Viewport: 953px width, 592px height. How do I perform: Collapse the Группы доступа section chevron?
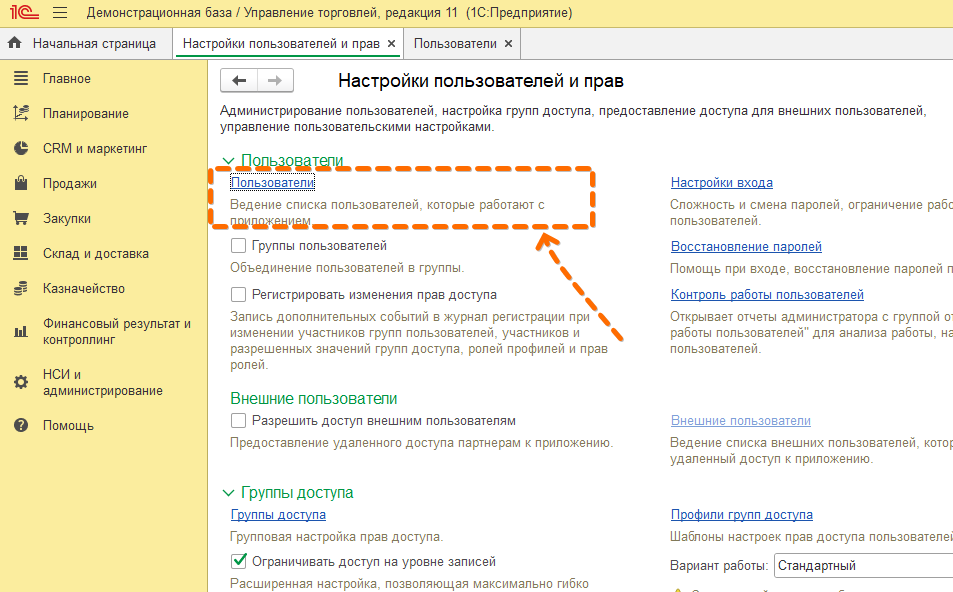coord(228,493)
